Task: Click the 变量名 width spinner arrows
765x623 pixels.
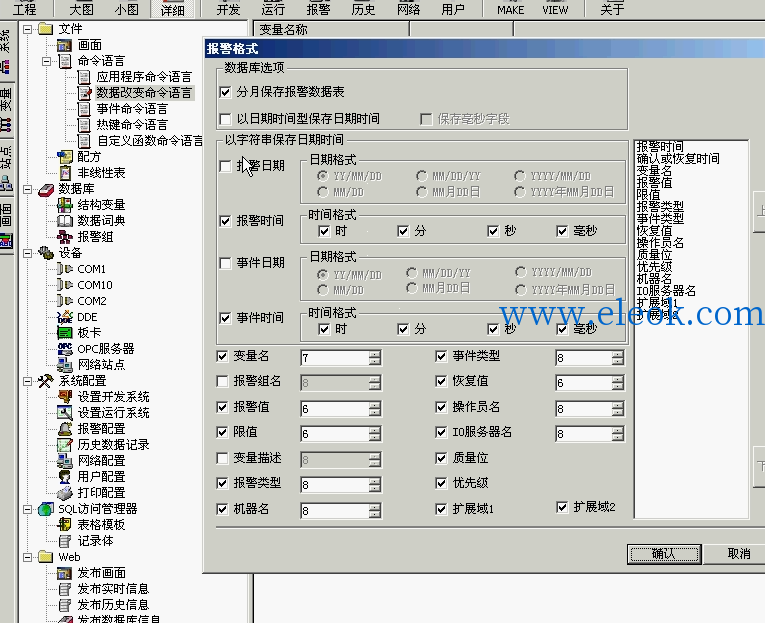Action: (x=375, y=358)
